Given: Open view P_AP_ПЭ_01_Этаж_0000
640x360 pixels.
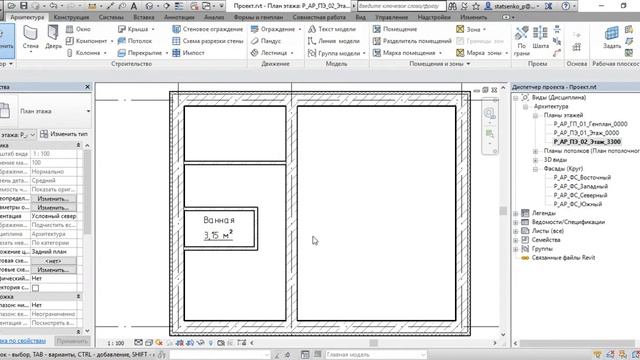Looking at the screenshot, I should (586, 133).
